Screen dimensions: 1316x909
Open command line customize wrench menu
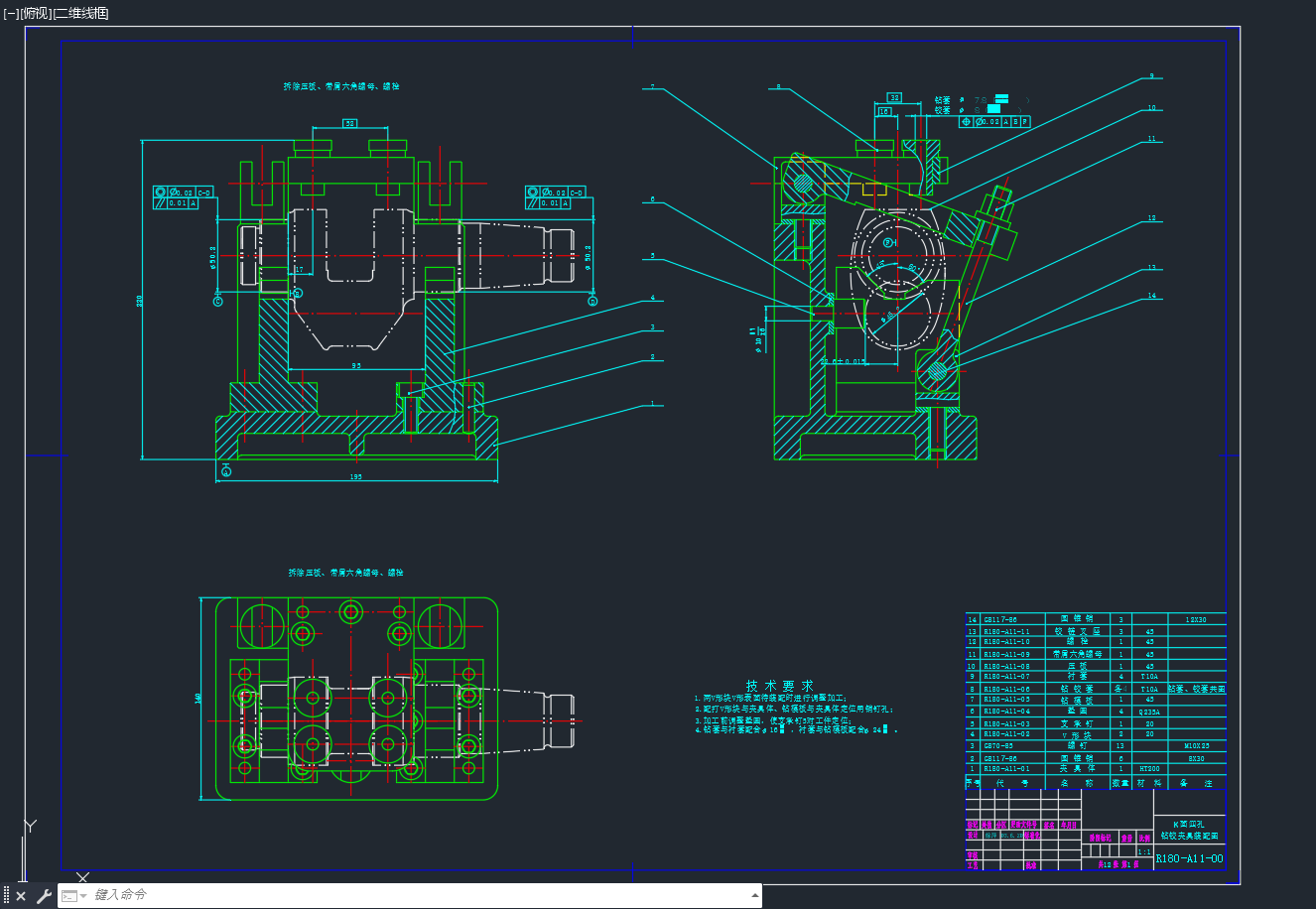(44, 896)
